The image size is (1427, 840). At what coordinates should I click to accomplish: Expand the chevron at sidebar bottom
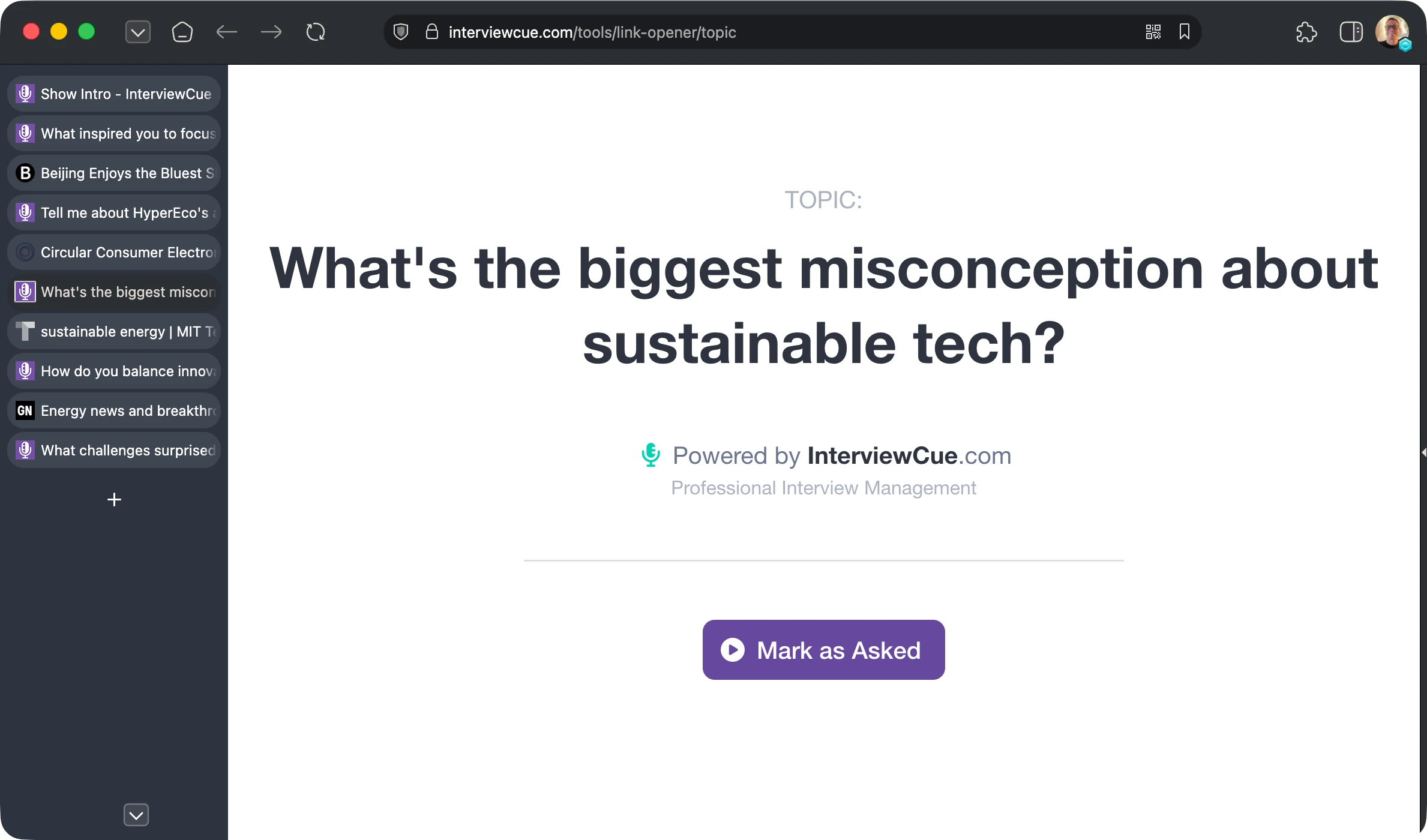coord(136,815)
